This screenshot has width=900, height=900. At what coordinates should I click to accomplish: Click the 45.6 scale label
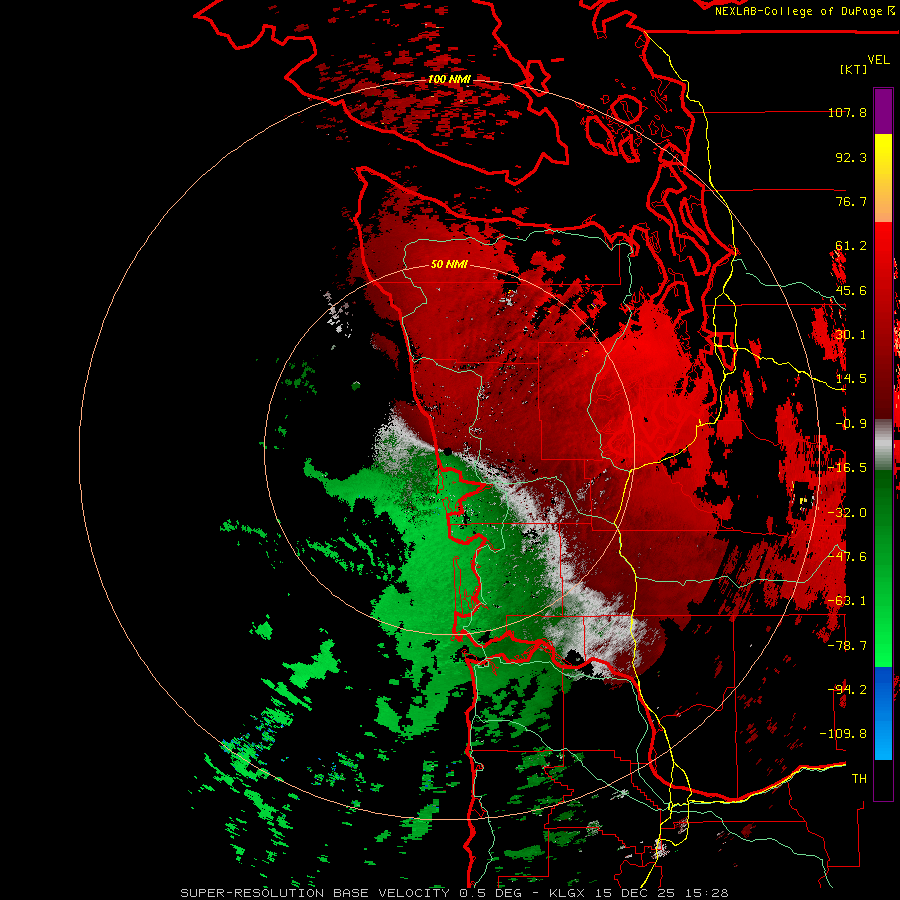coord(851,290)
